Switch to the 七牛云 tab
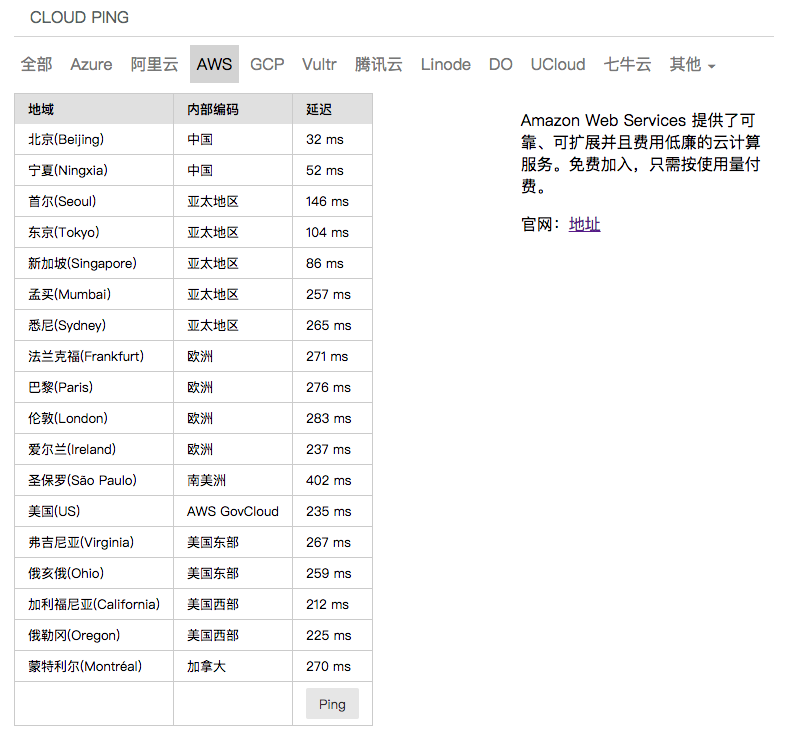The width and height of the screenshot is (788, 756). 627,64
